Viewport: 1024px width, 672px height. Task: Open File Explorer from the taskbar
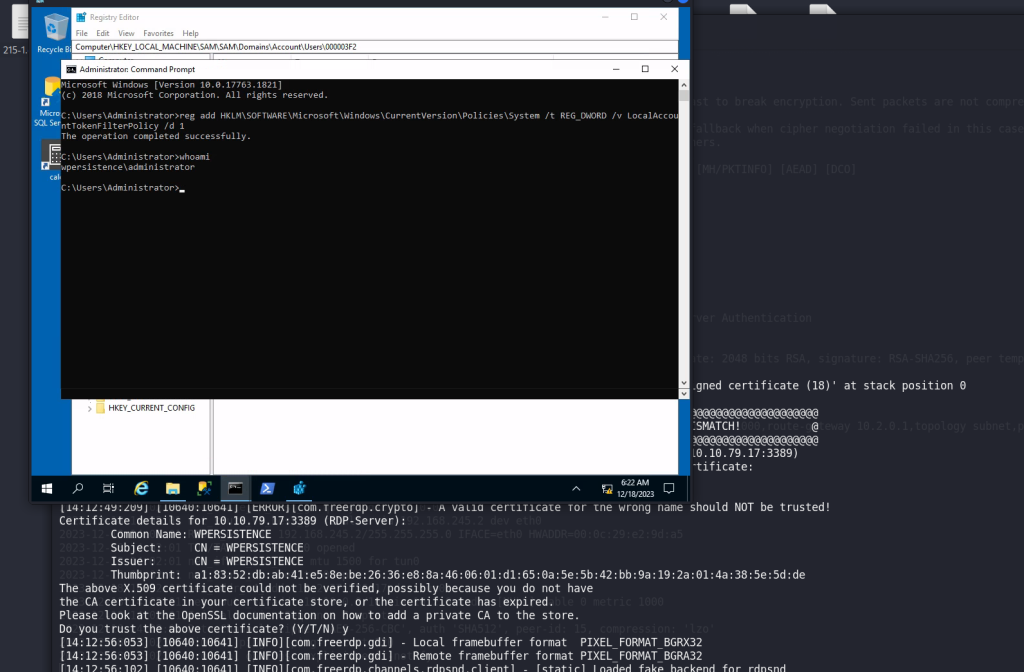172,488
